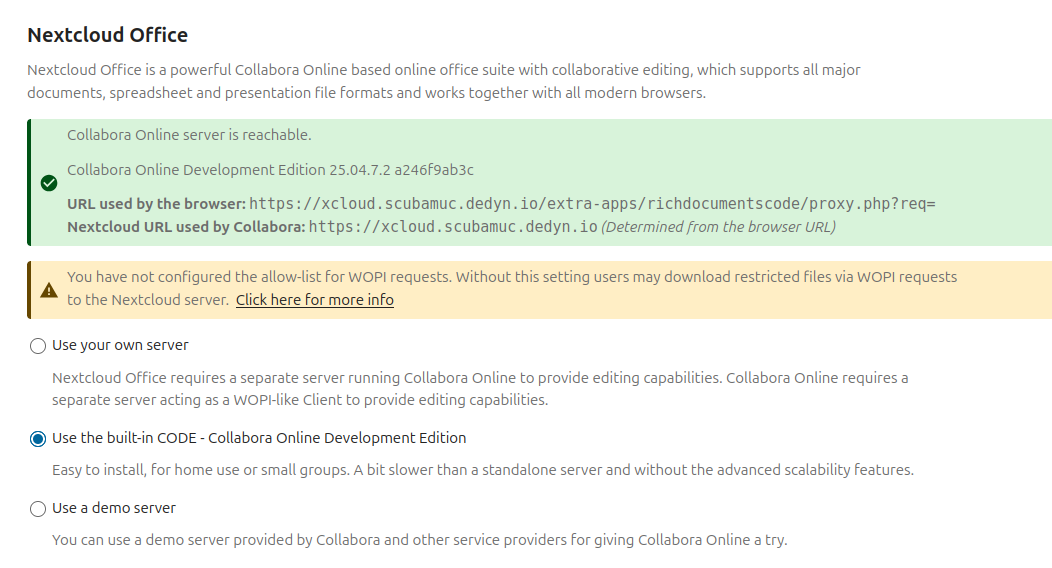Click the WOPI allow-list warning message text
Screen dimensions: 1052x568
pos(511,277)
